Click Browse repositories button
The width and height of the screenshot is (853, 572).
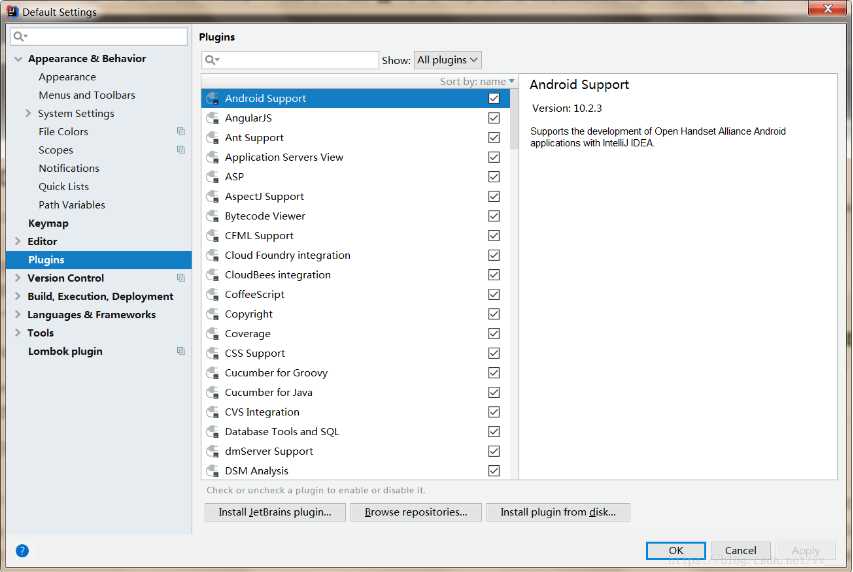(416, 512)
